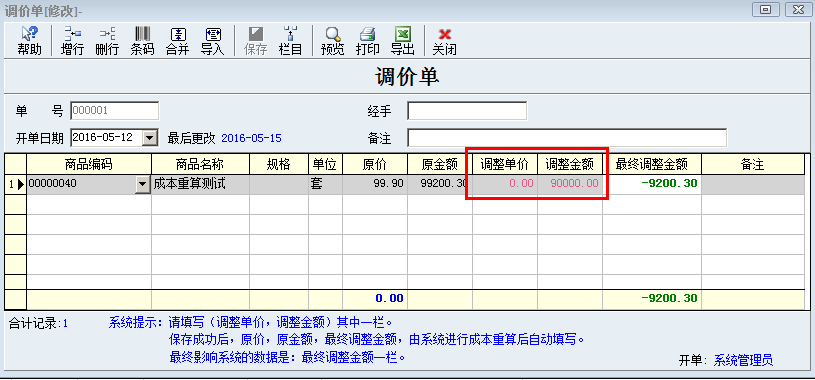815x380 pixels.
Task: Click the 原金额 cell 99200.30
Action: pyautogui.click(x=439, y=184)
